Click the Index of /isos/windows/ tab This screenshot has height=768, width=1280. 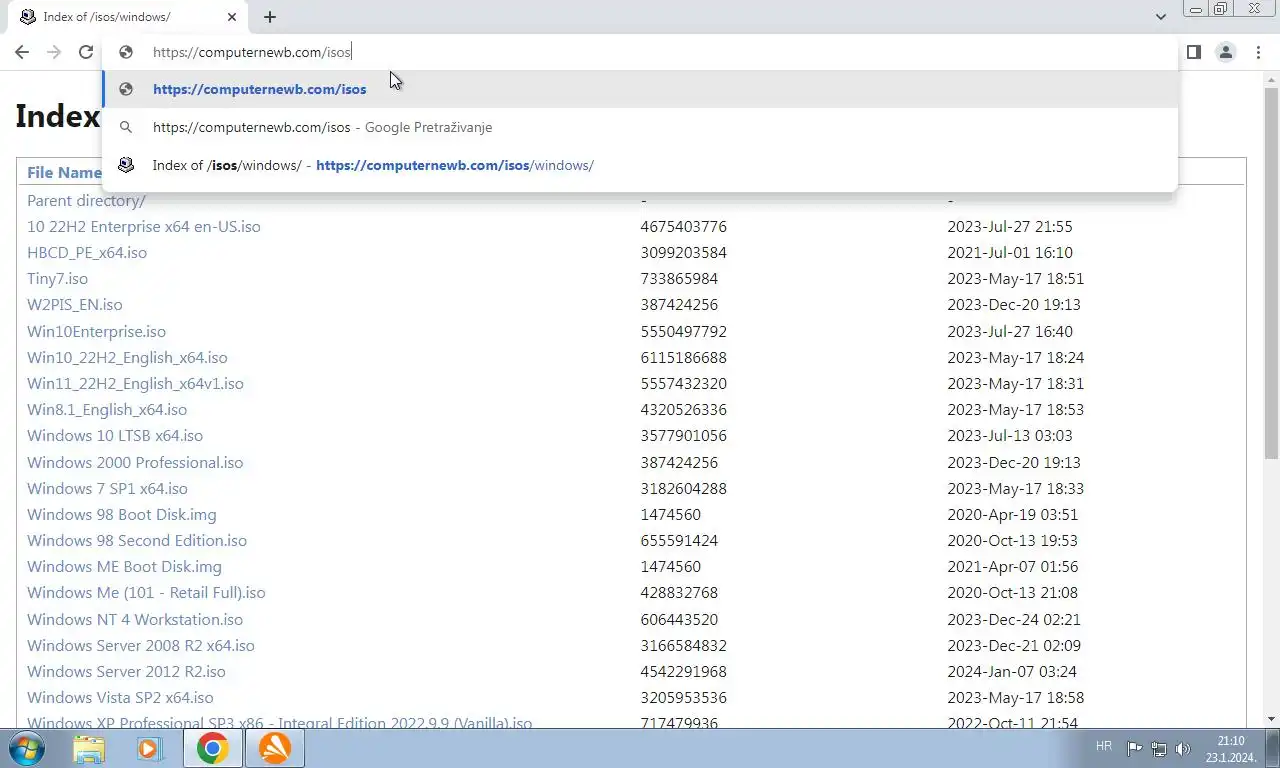[x=130, y=17]
